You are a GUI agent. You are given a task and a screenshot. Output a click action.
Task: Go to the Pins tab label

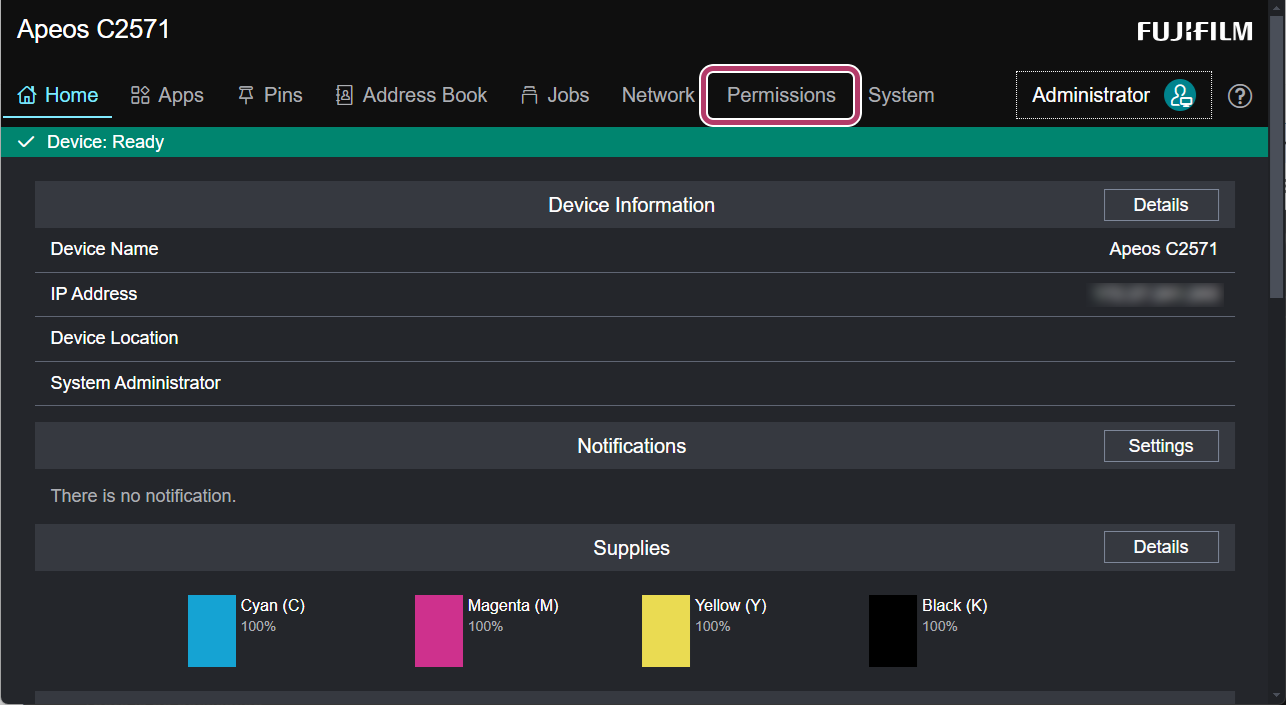coord(283,95)
